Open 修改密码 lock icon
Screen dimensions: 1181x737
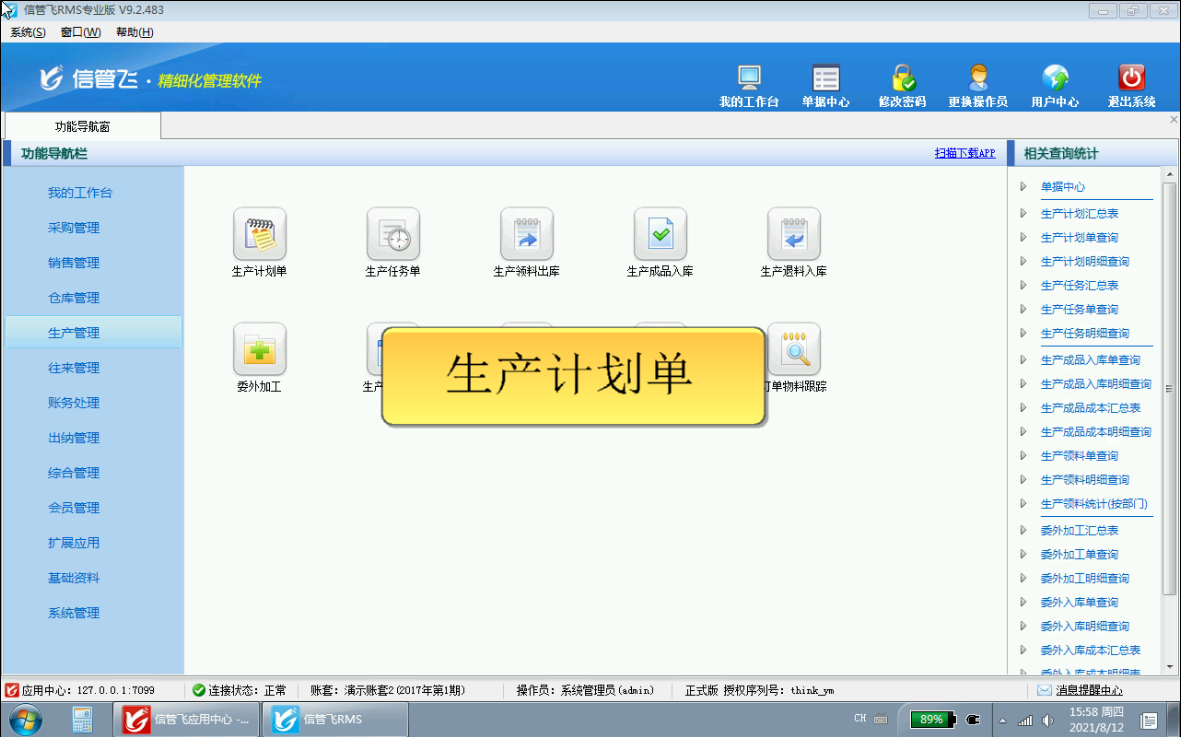click(x=902, y=78)
